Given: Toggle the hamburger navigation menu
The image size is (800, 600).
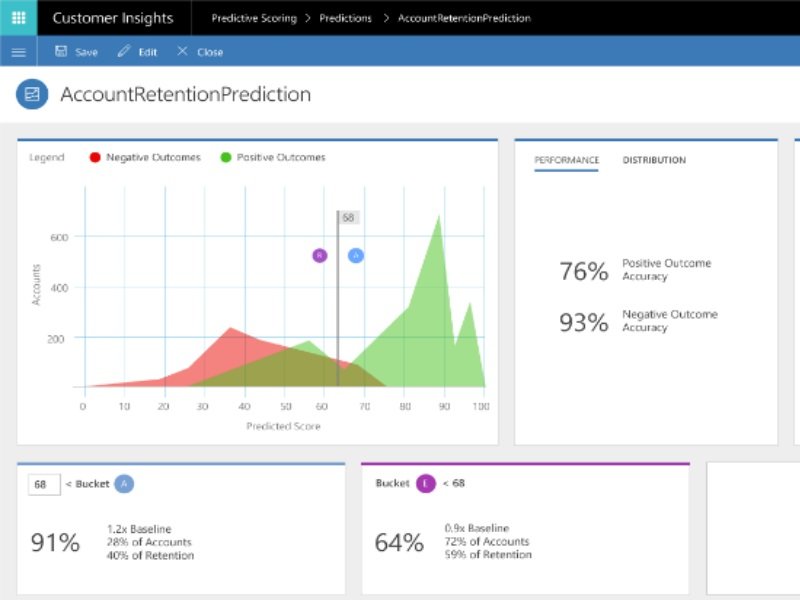Looking at the screenshot, I should point(18,52).
